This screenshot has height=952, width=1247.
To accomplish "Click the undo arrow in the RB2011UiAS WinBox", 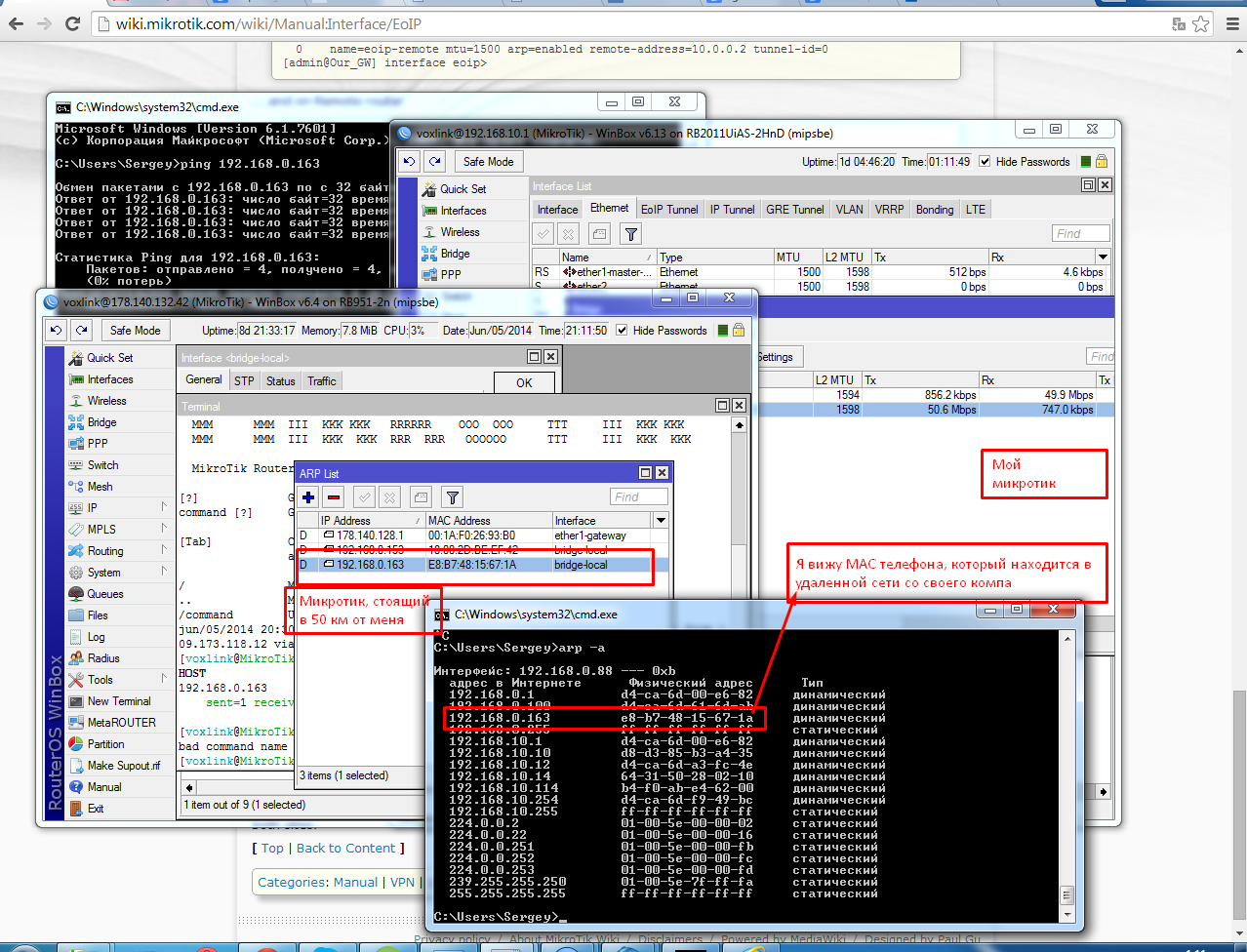I will 410,162.
